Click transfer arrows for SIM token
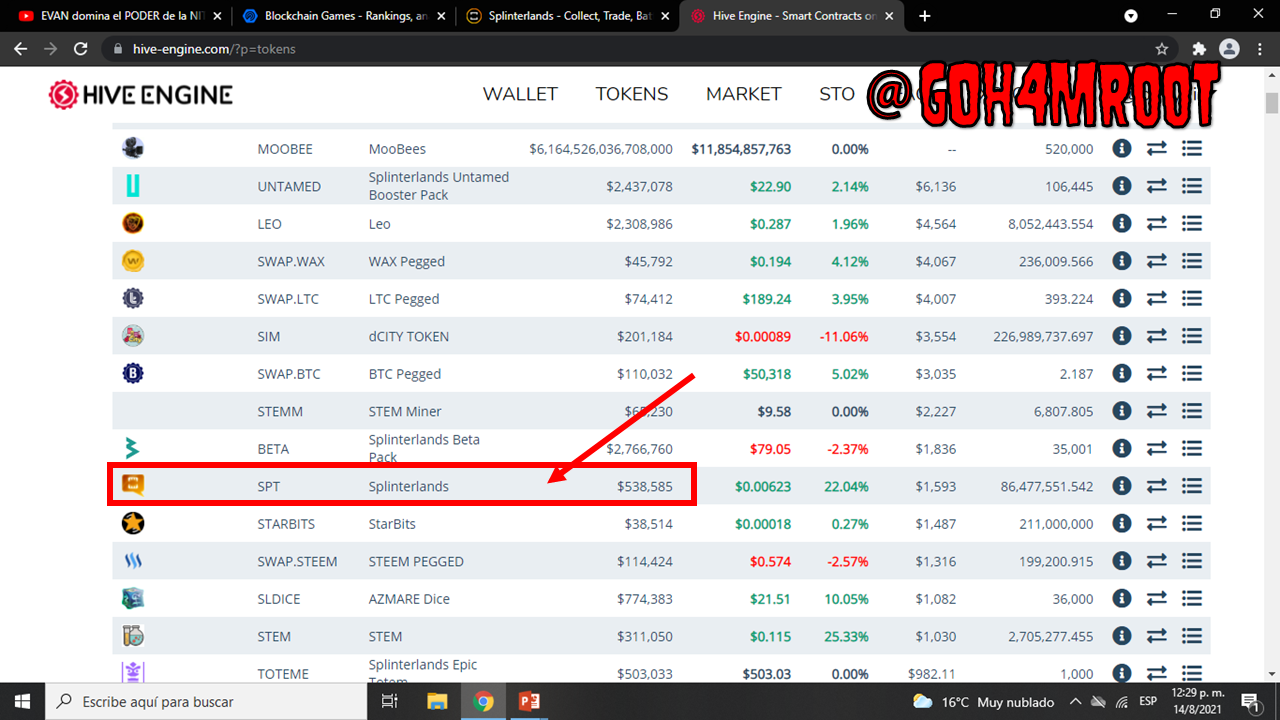1280x720 pixels. 1157,336
